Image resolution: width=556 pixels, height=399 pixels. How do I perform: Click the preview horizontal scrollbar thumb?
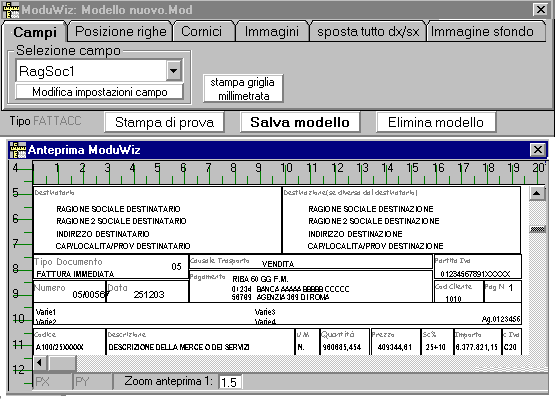[62, 363]
